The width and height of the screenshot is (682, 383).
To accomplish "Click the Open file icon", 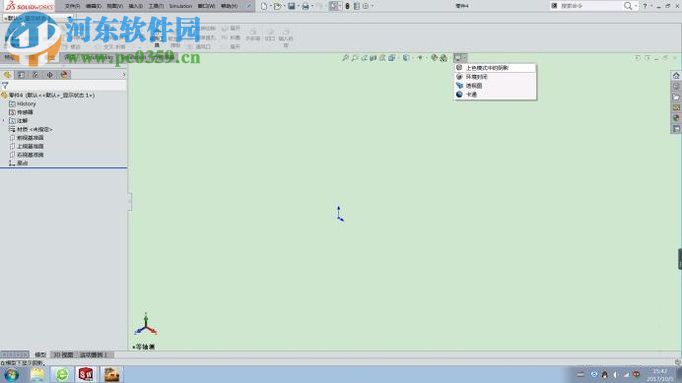I will coord(277,6).
